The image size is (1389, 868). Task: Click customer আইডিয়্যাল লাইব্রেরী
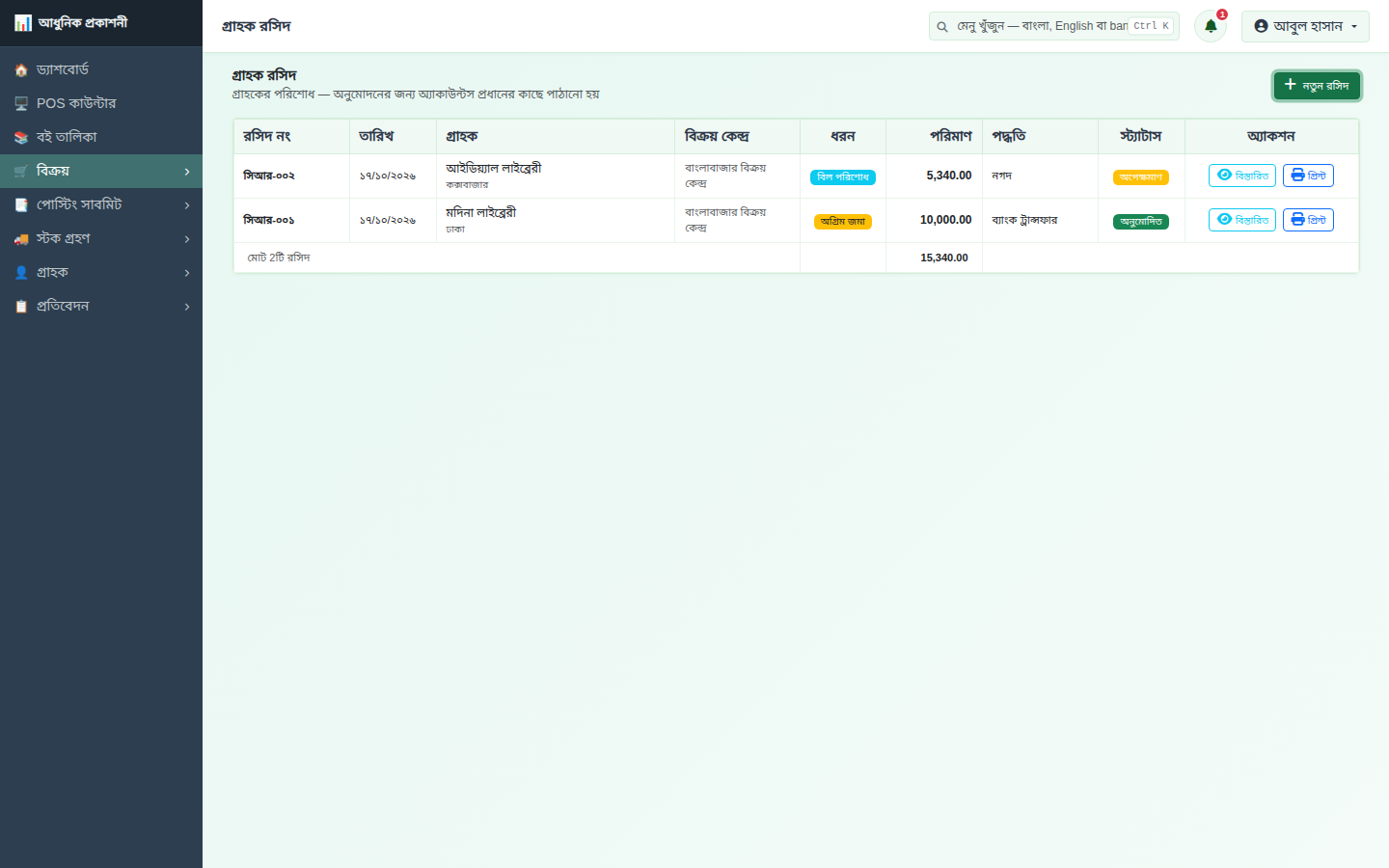click(494, 169)
